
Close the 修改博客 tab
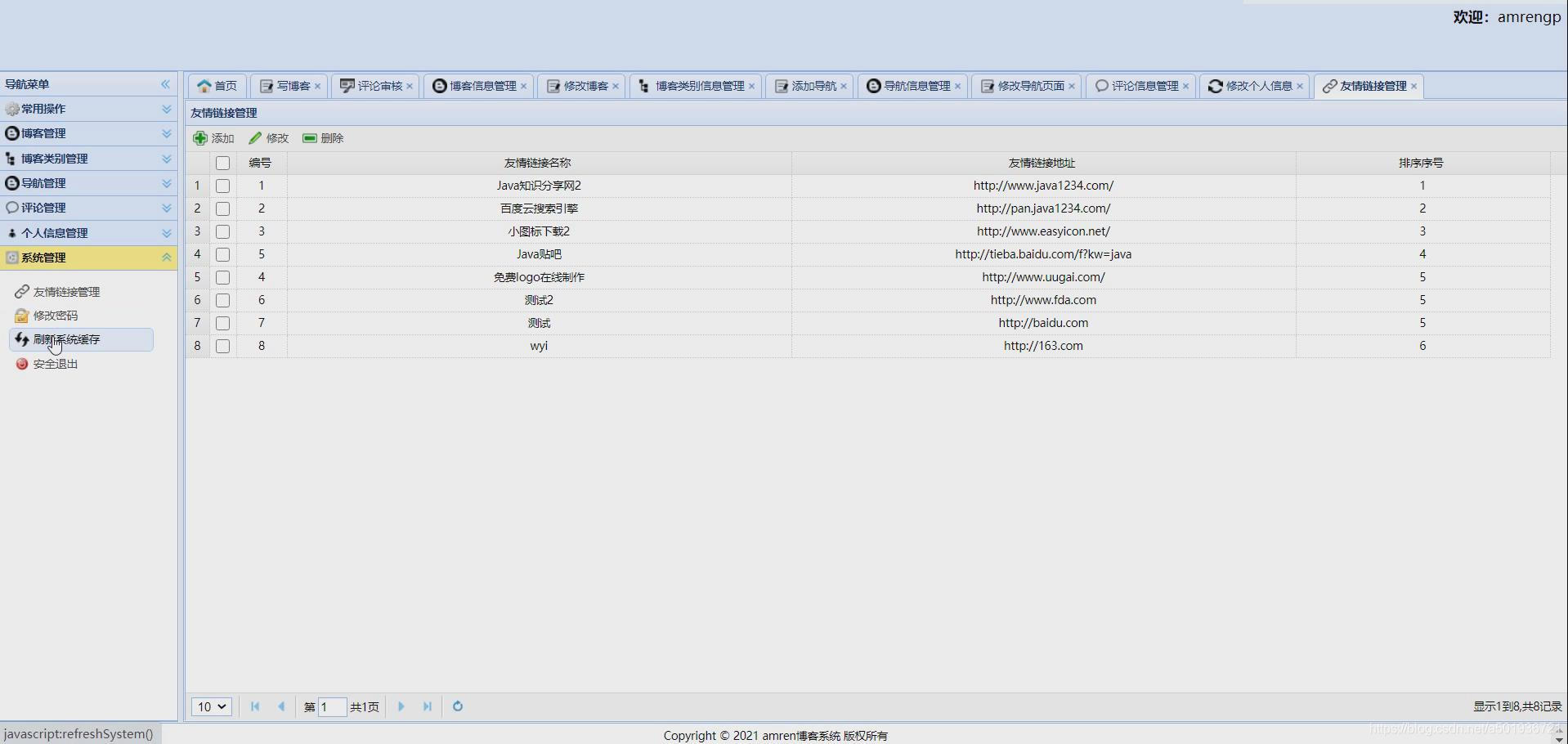(616, 86)
